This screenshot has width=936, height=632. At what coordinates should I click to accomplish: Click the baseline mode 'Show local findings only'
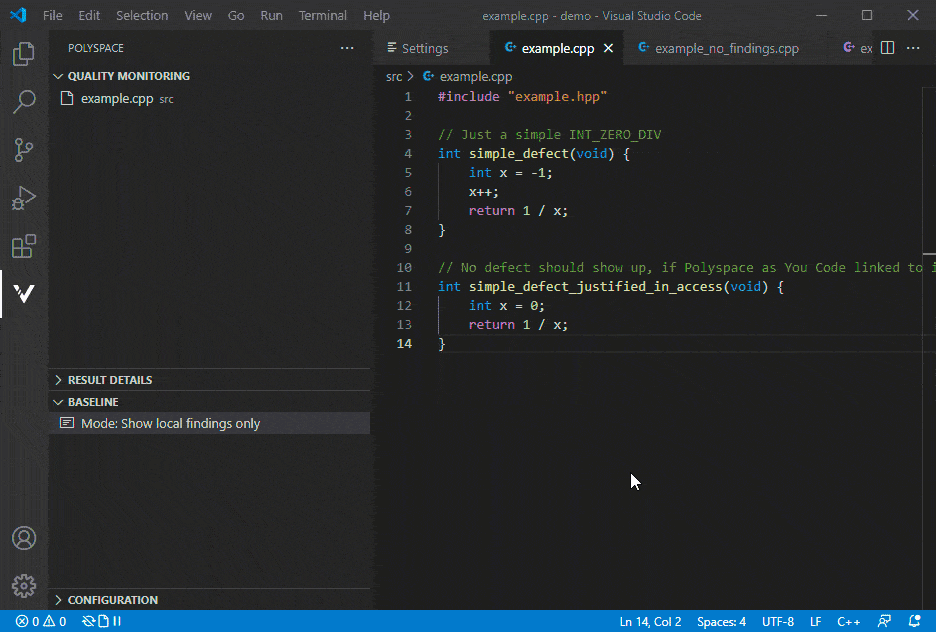click(170, 423)
